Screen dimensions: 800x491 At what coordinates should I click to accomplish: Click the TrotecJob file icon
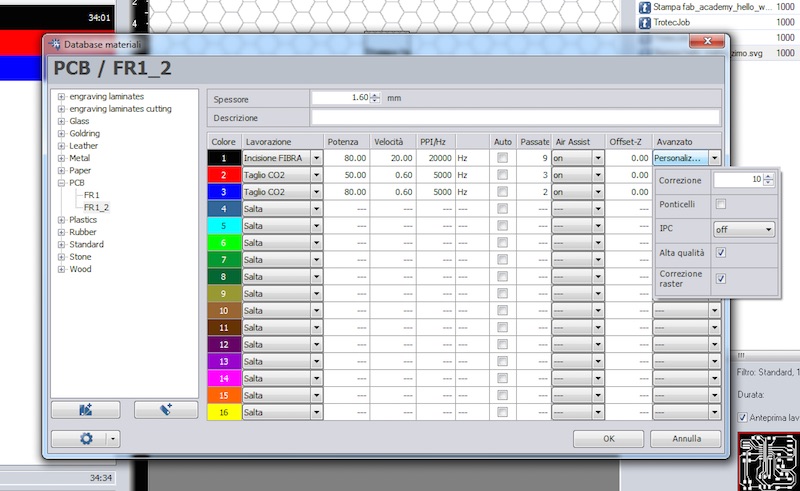[645, 22]
